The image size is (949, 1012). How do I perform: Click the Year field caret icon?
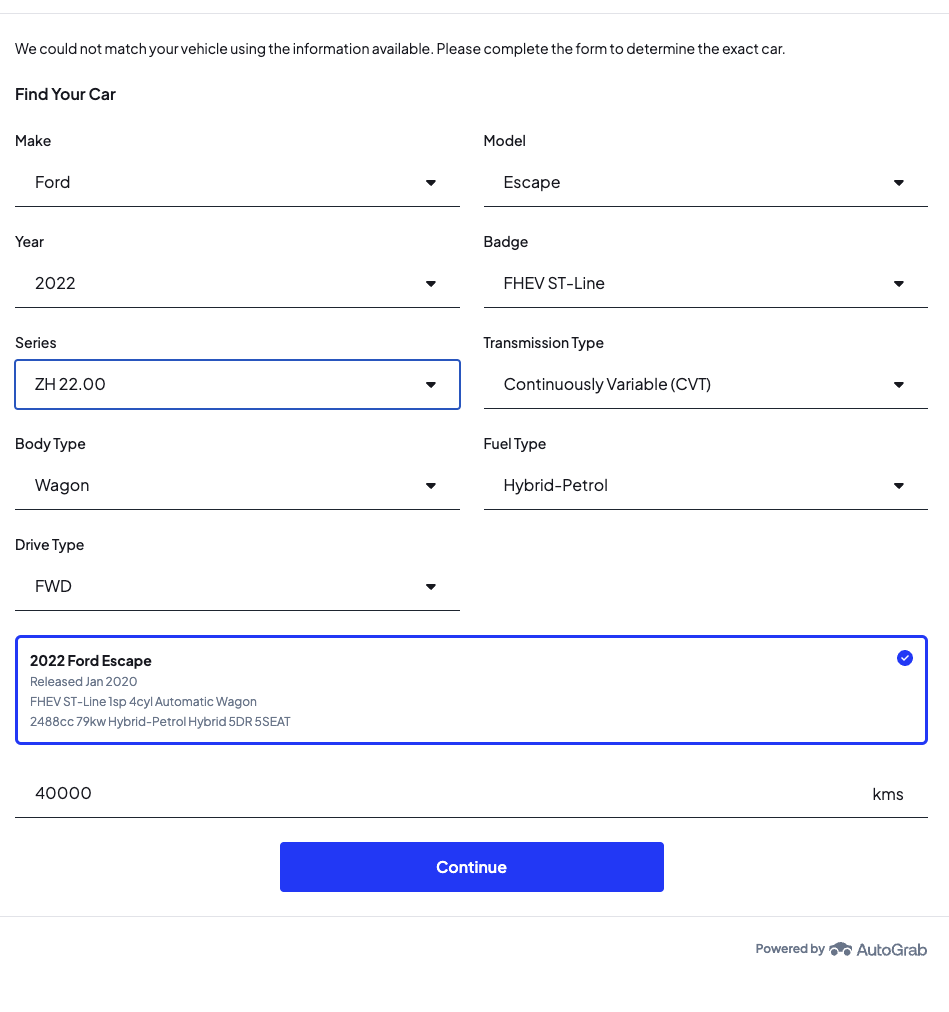coord(431,284)
